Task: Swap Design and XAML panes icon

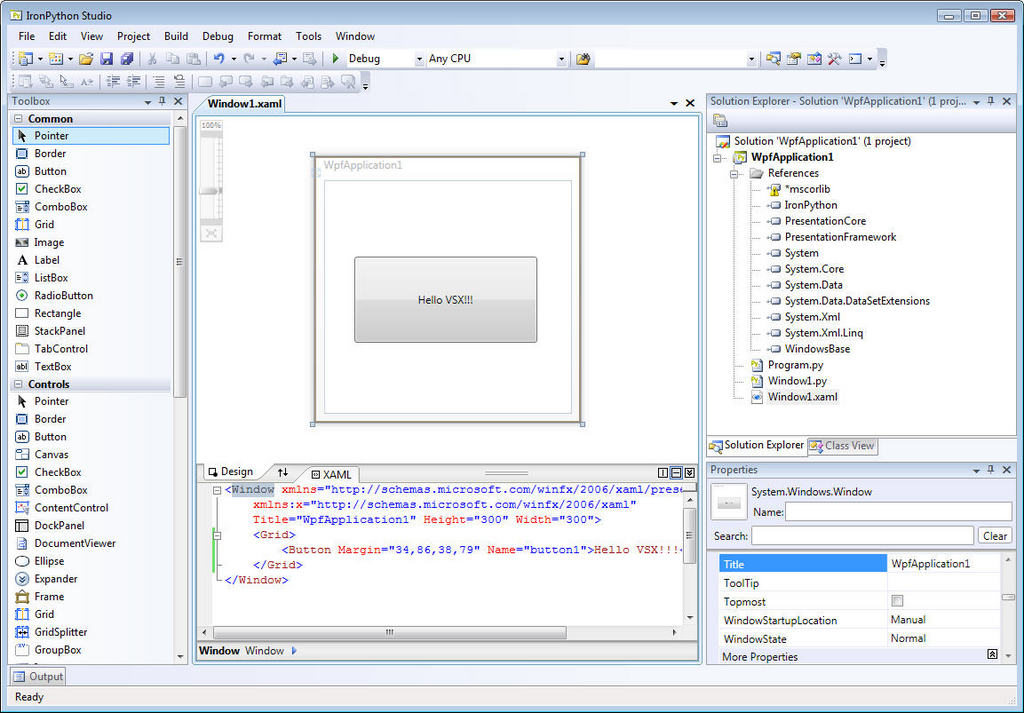Action: [282, 472]
